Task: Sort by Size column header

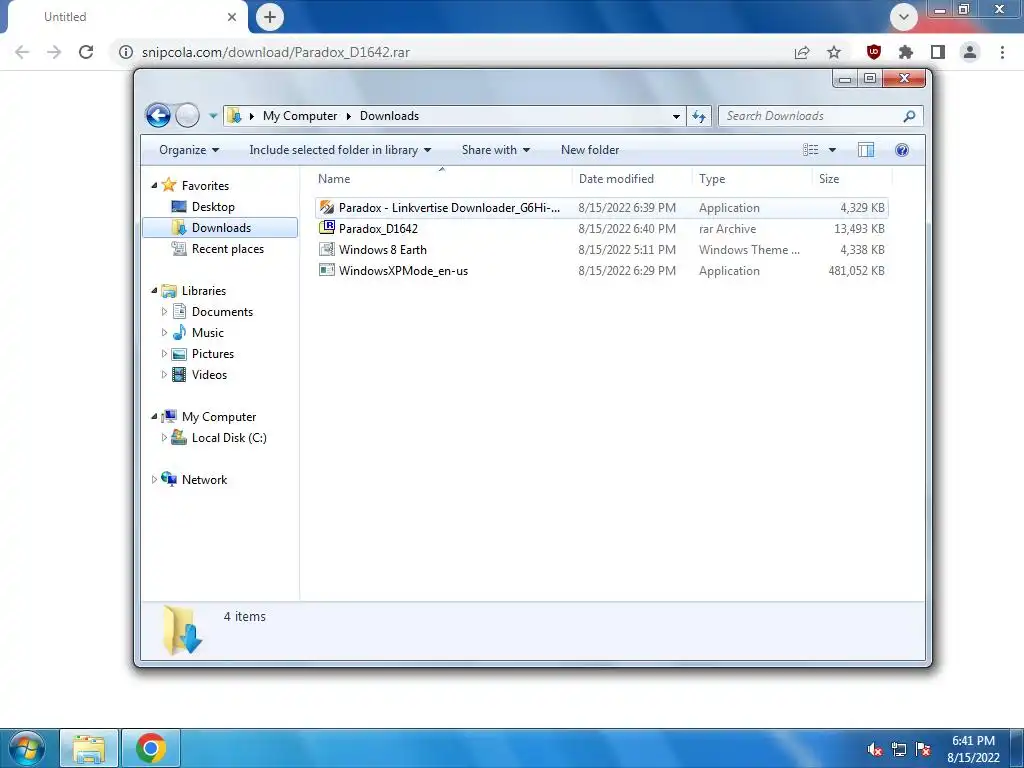Action: pyautogui.click(x=829, y=179)
